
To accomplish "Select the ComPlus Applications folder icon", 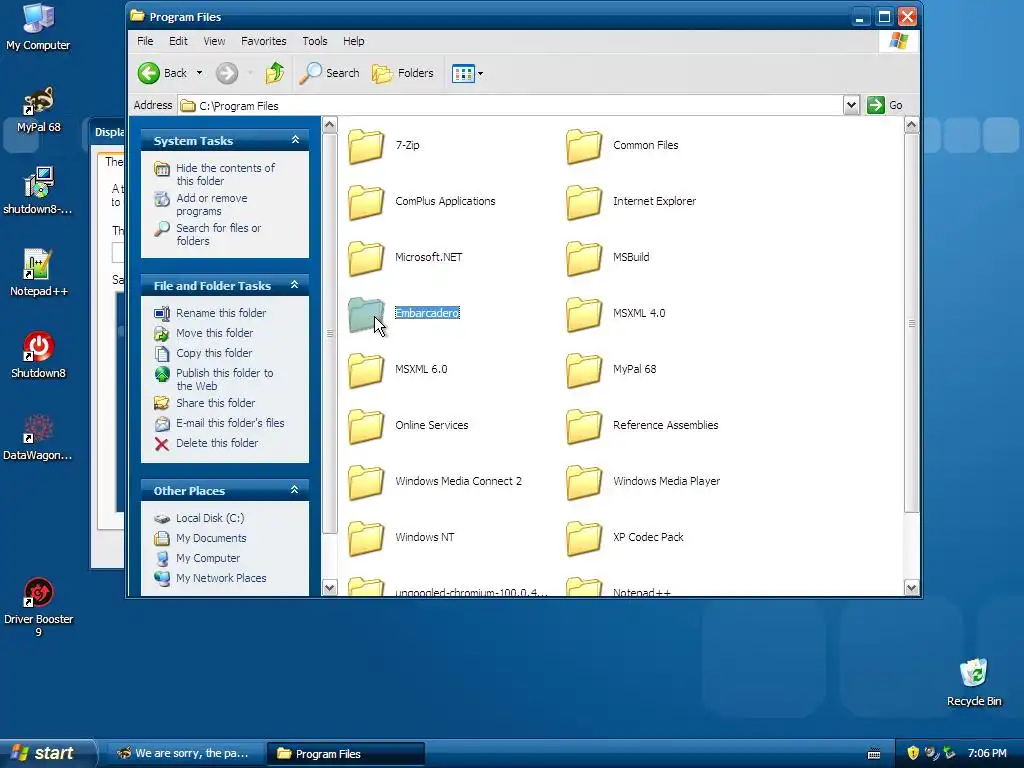I will click(x=366, y=202).
